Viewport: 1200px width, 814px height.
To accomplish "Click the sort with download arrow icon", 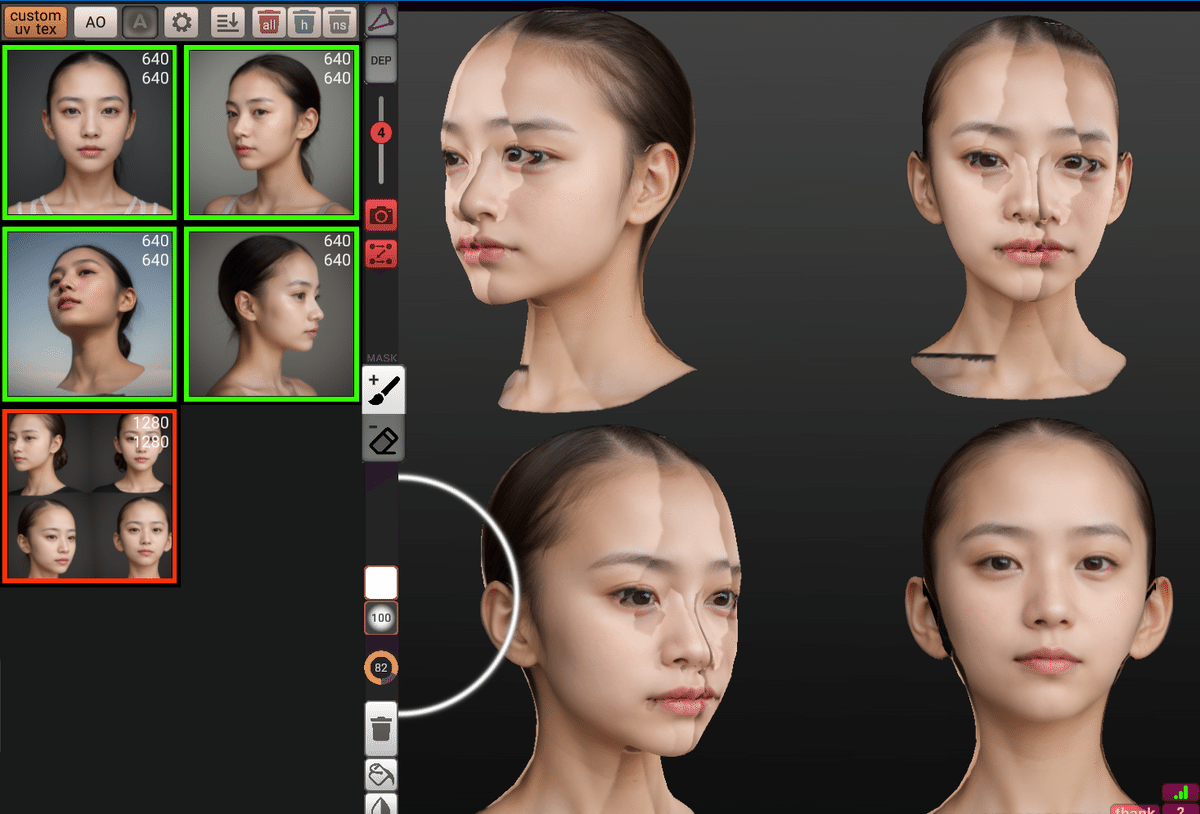I will click(227, 21).
